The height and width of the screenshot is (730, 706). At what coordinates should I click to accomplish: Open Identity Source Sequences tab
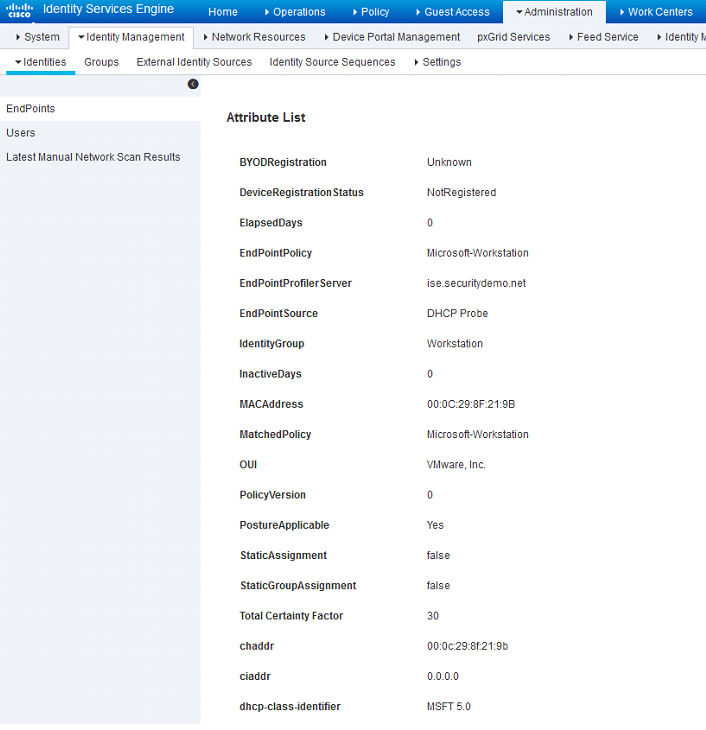[x=333, y=62]
